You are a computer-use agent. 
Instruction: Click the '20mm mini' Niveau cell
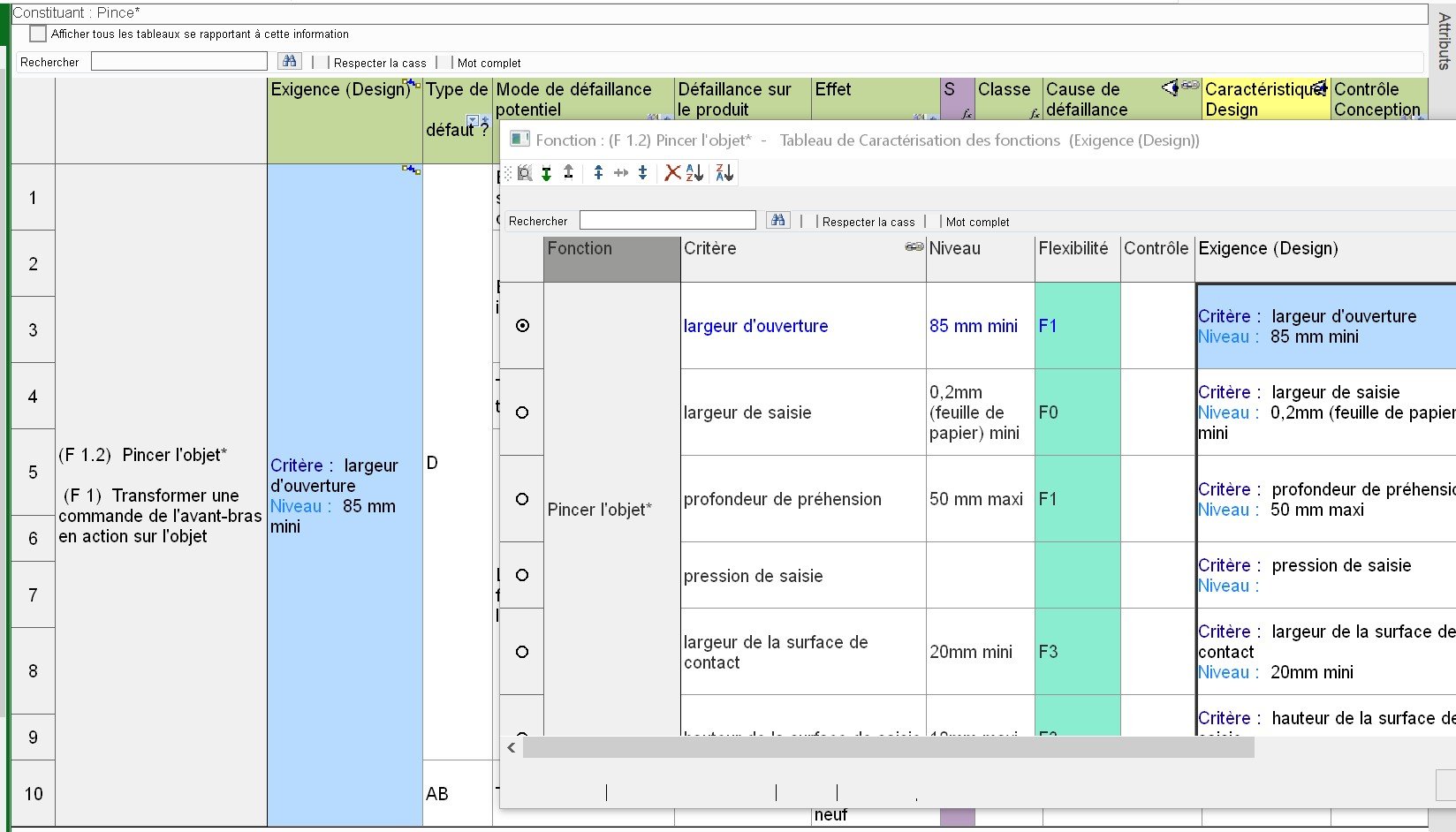click(x=980, y=652)
